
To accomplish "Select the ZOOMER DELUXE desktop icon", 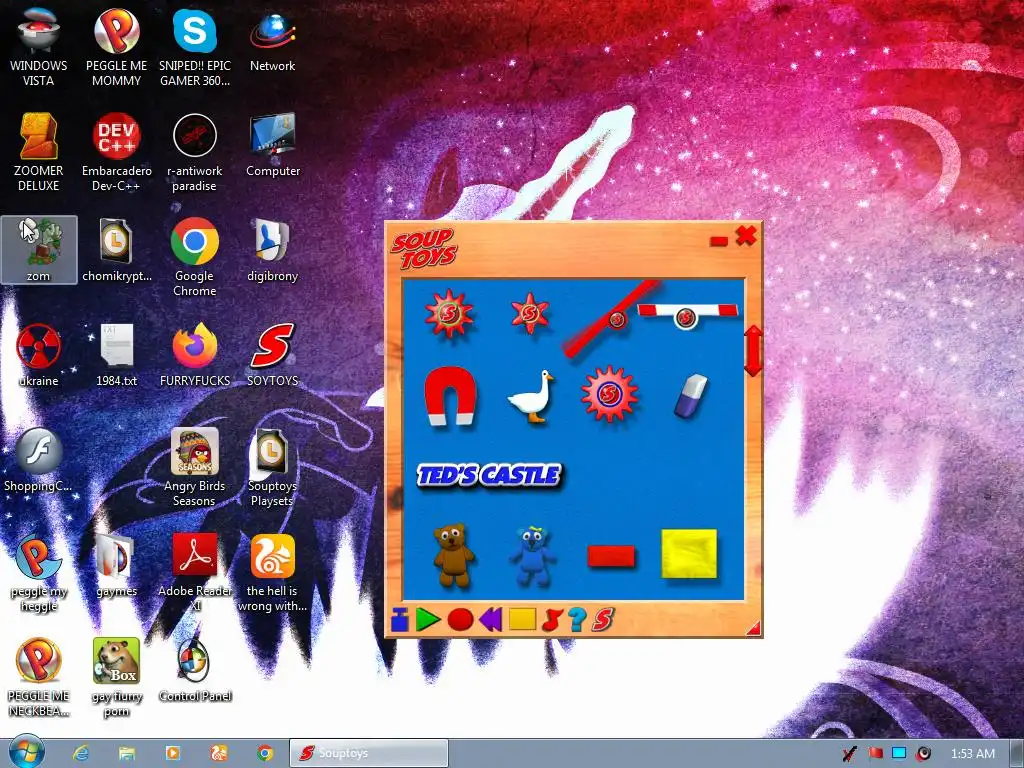I will click(x=39, y=153).
